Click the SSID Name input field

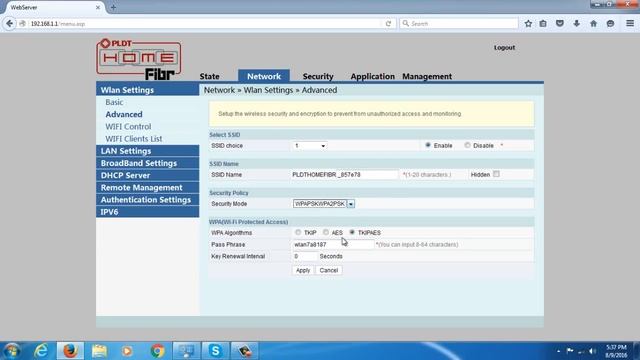tap(344, 175)
